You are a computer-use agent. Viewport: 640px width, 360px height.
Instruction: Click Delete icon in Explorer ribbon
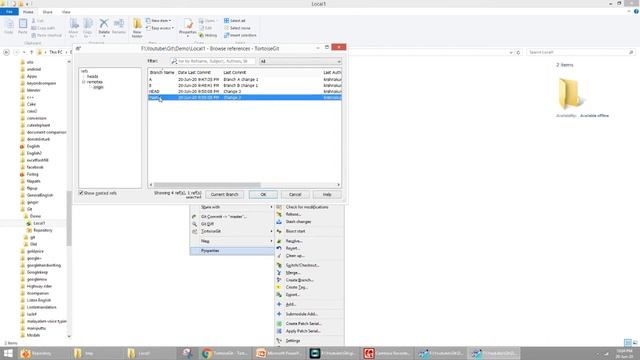[104, 24]
